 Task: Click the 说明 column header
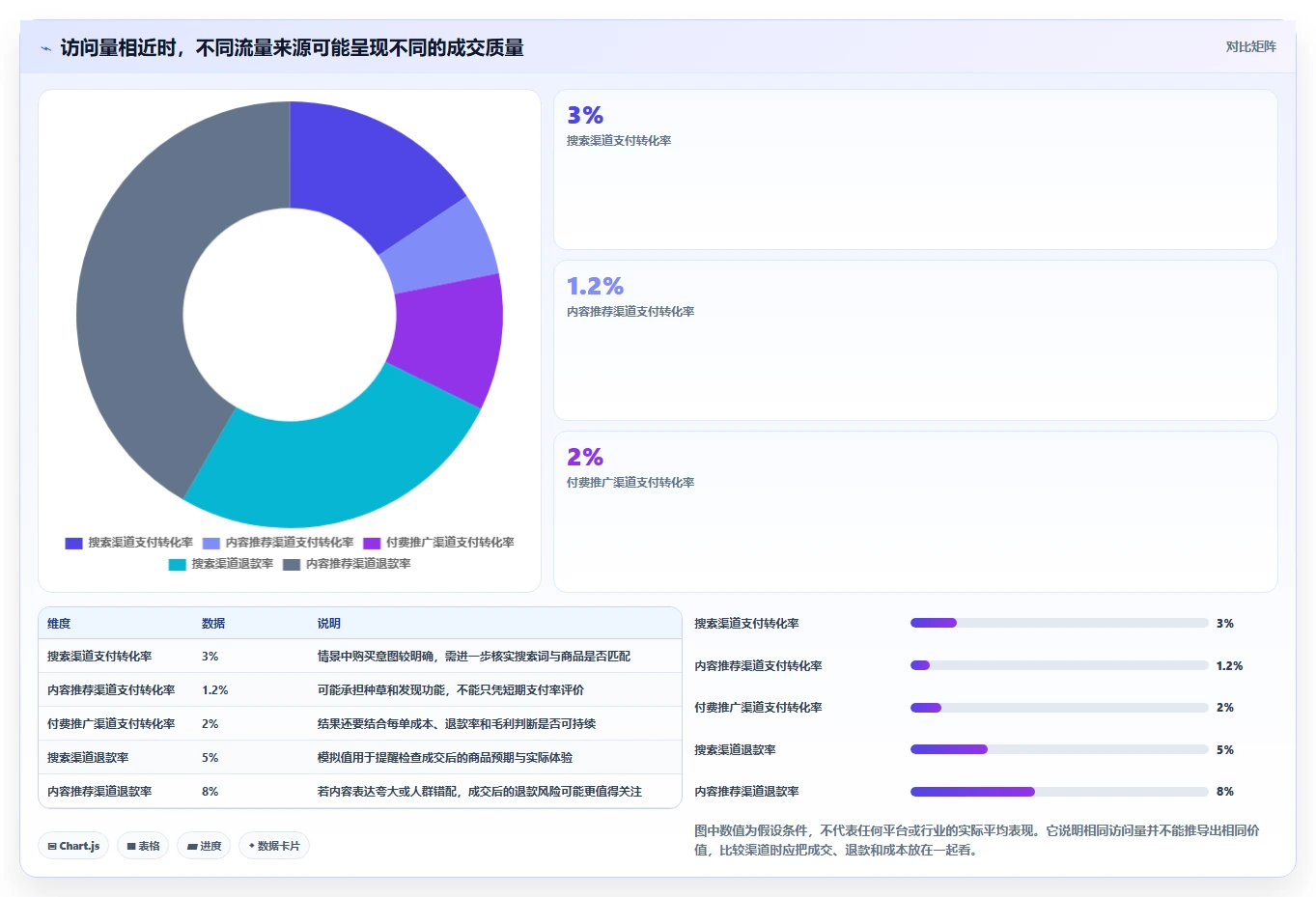click(329, 624)
